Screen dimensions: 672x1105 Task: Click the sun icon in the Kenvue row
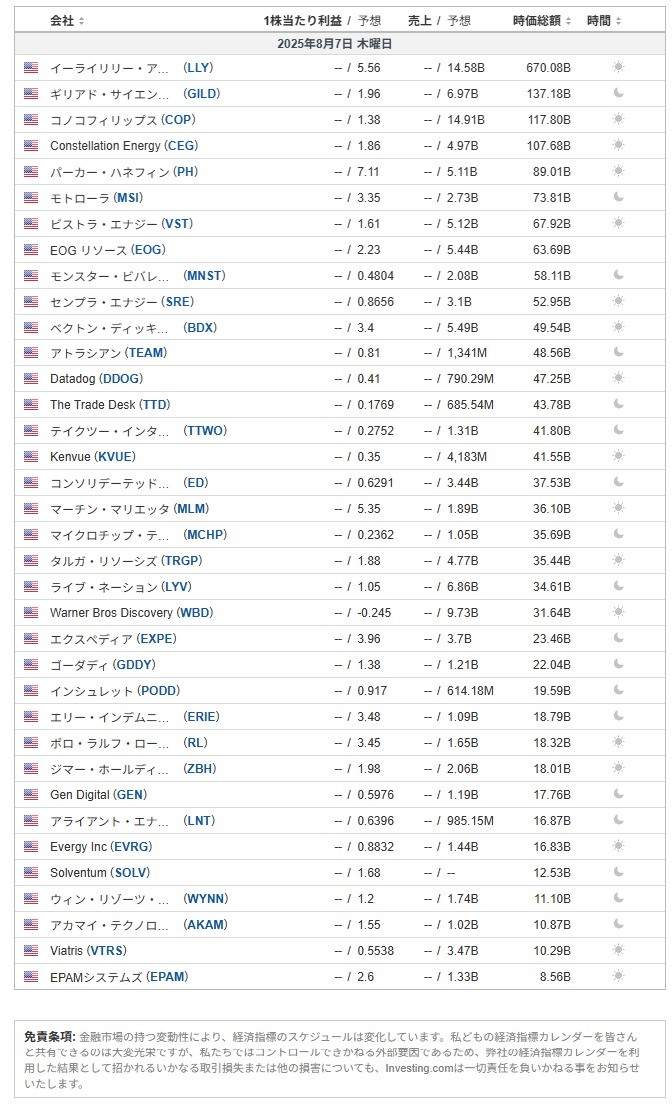click(x=619, y=456)
